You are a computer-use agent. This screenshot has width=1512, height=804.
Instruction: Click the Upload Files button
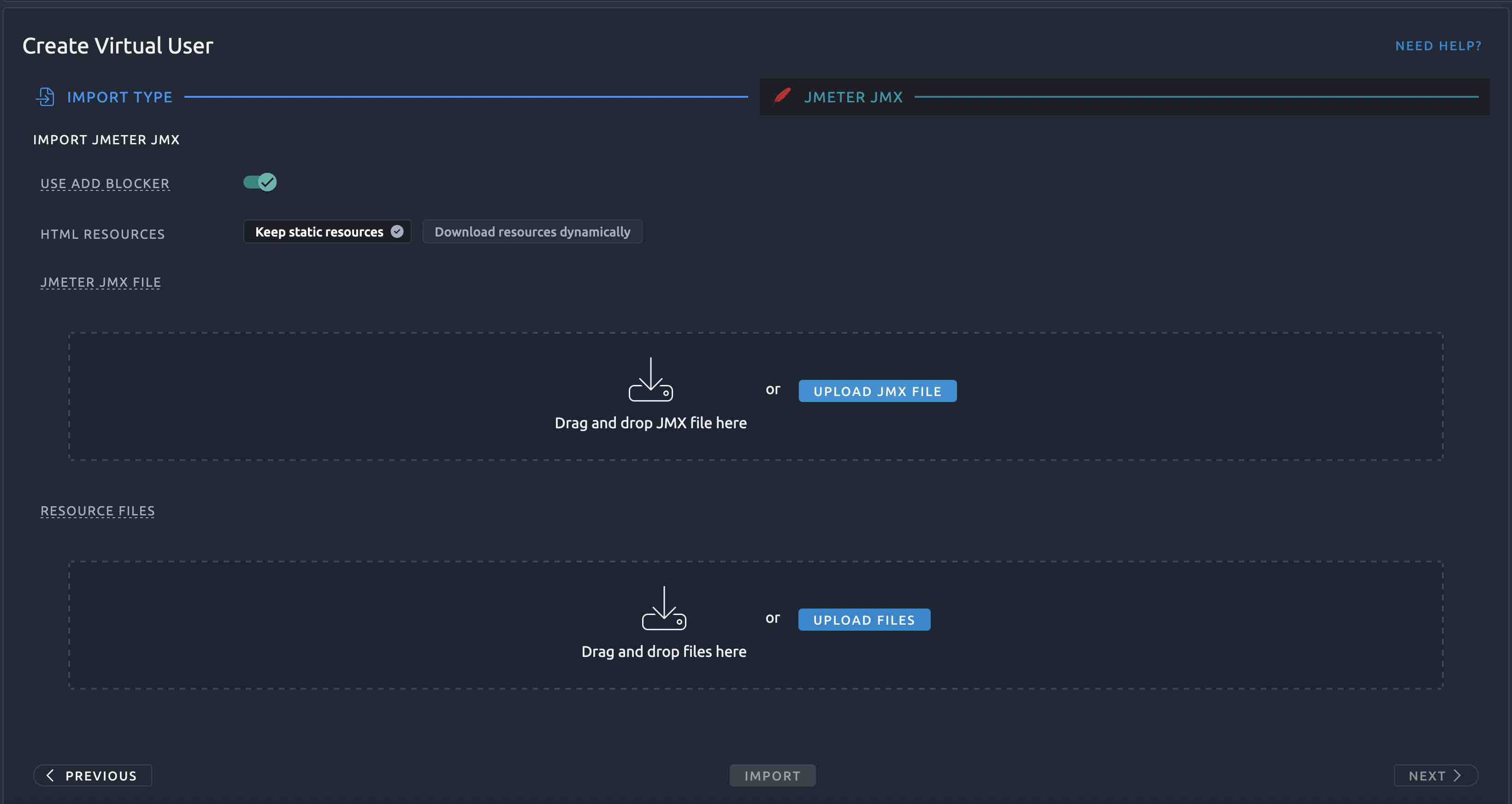coord(864,621)
